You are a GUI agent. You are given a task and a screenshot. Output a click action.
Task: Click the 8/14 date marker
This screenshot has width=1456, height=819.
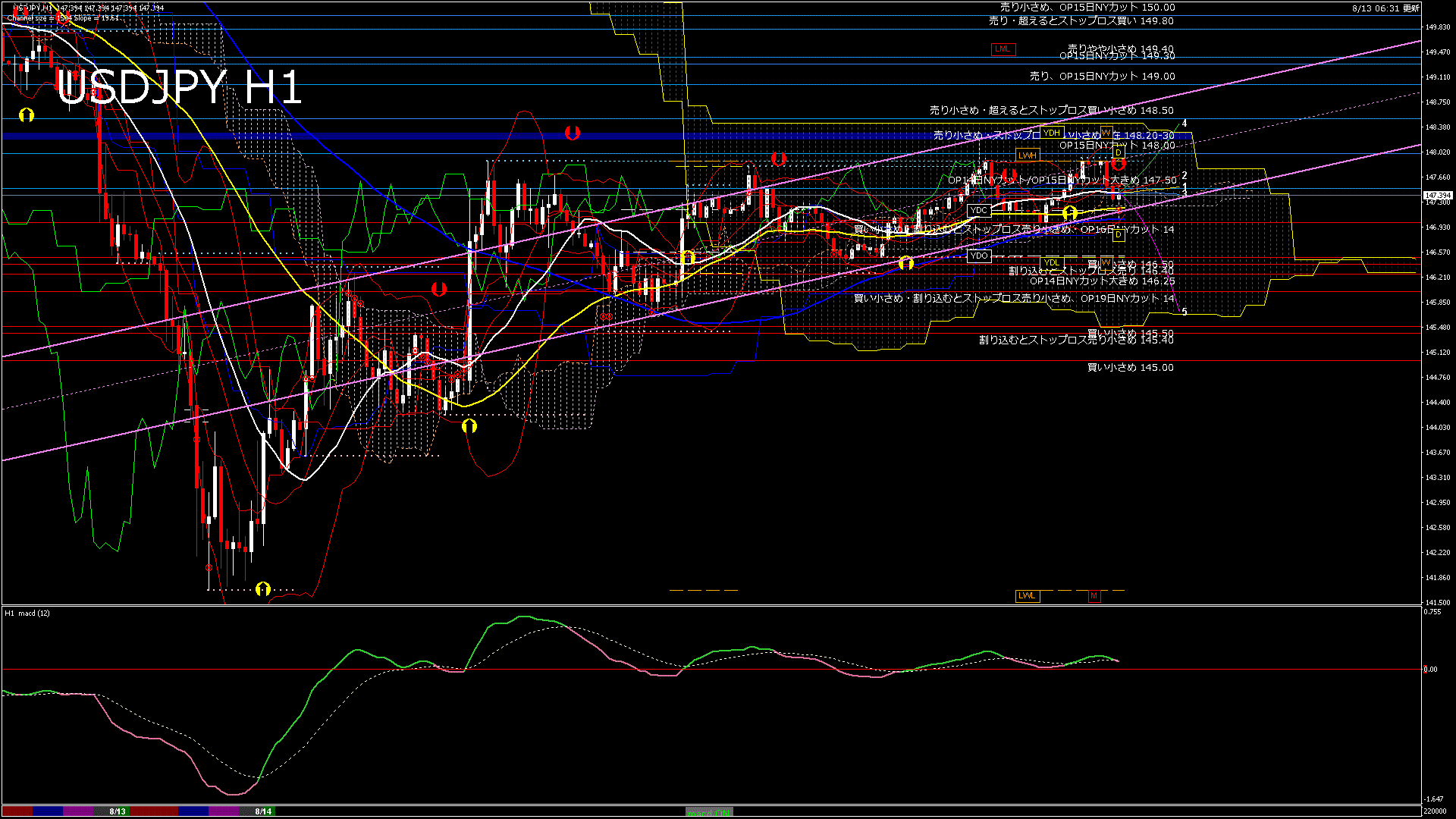coord(263,811)
